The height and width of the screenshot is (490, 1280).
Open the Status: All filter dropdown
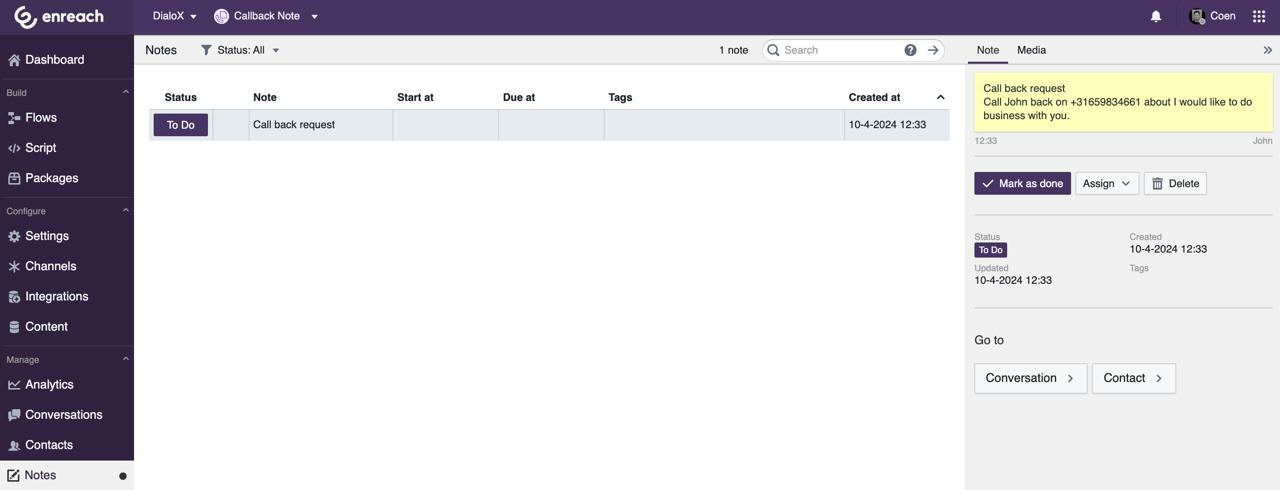(x=240, y=50)
